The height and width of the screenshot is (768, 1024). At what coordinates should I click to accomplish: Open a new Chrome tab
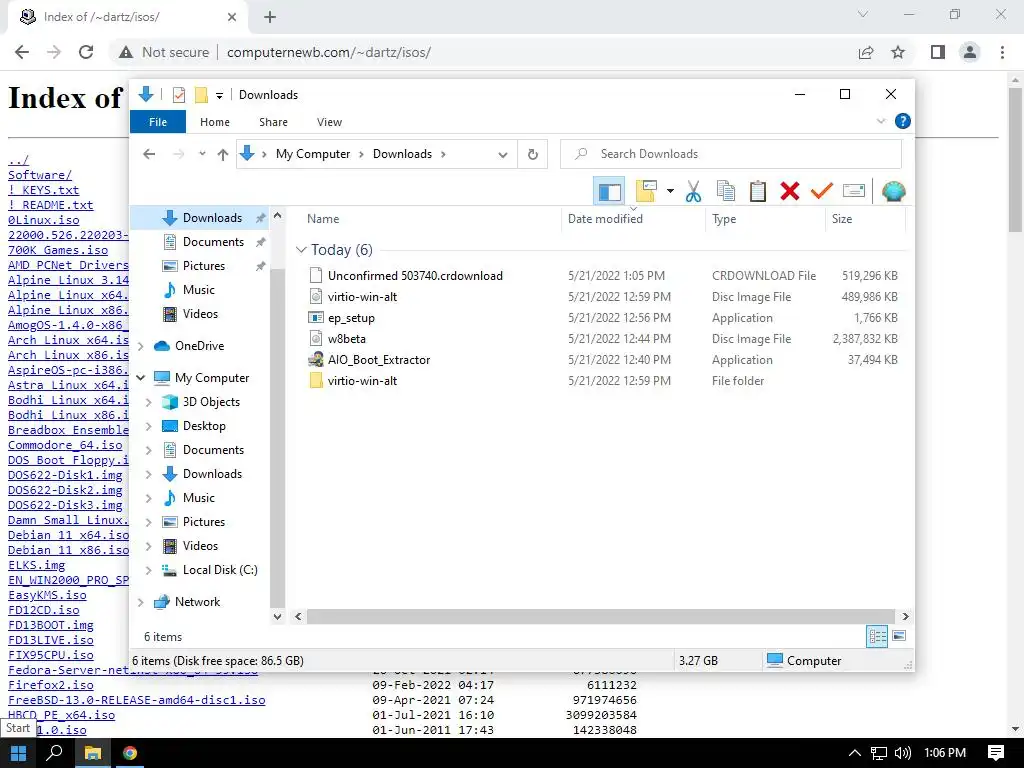click(270, 17)
